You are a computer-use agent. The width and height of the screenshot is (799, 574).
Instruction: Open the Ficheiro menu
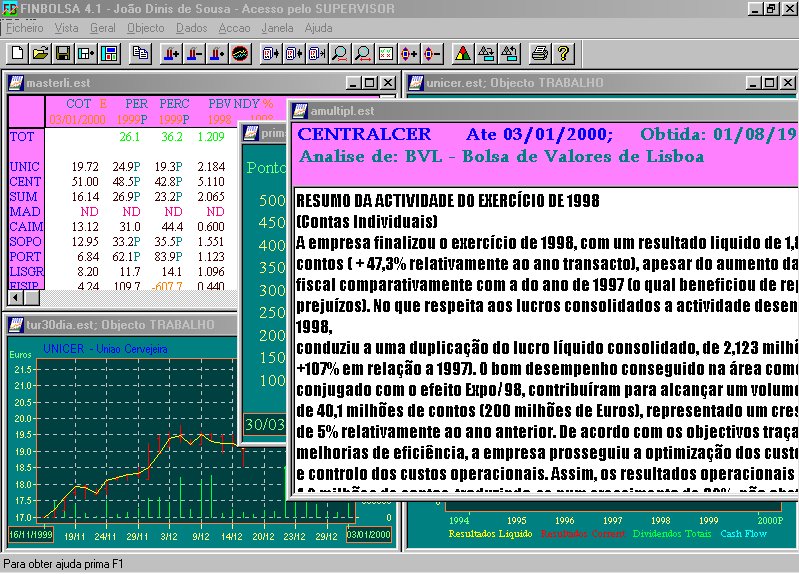click(x=25, y=28)
